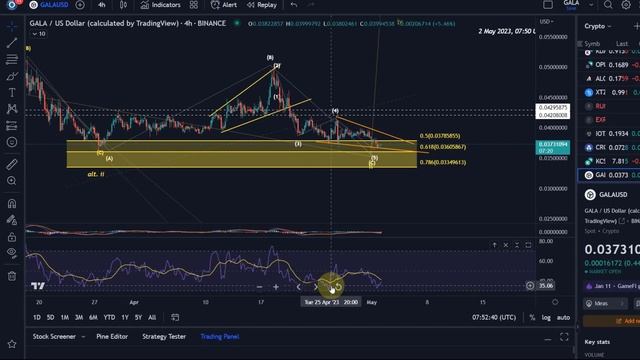Image resolution: width=640 pixels, height=360 pixels.
Task: Open the emoji icons tool
Action: coord(12,142)
